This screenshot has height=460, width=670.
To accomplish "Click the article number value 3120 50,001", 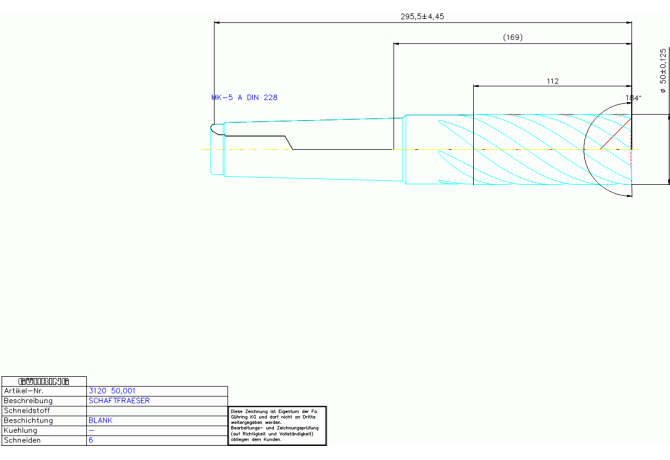I will click(112, 391).
